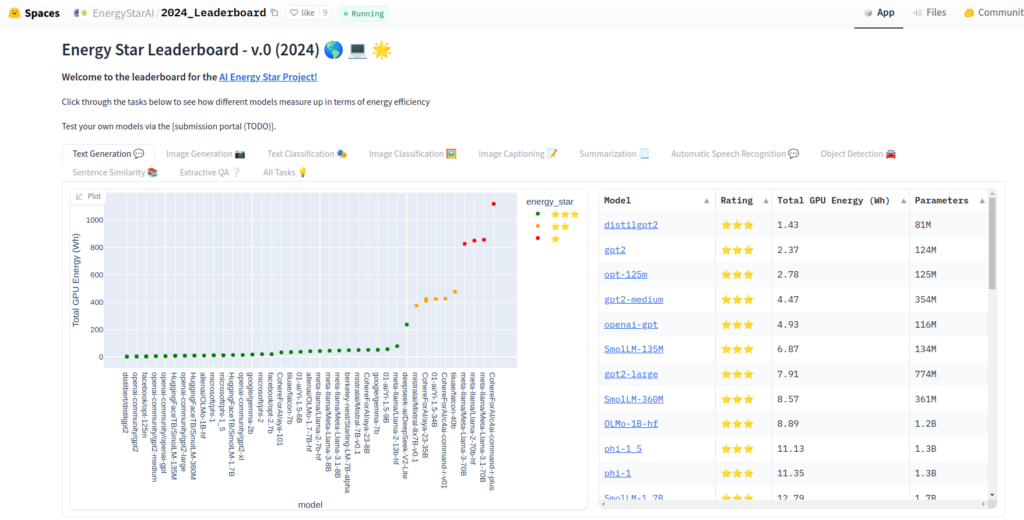This screenshot has height=520, width=1024.
Task: Switch to the Image Generation tab
Action: pos(206,154)
